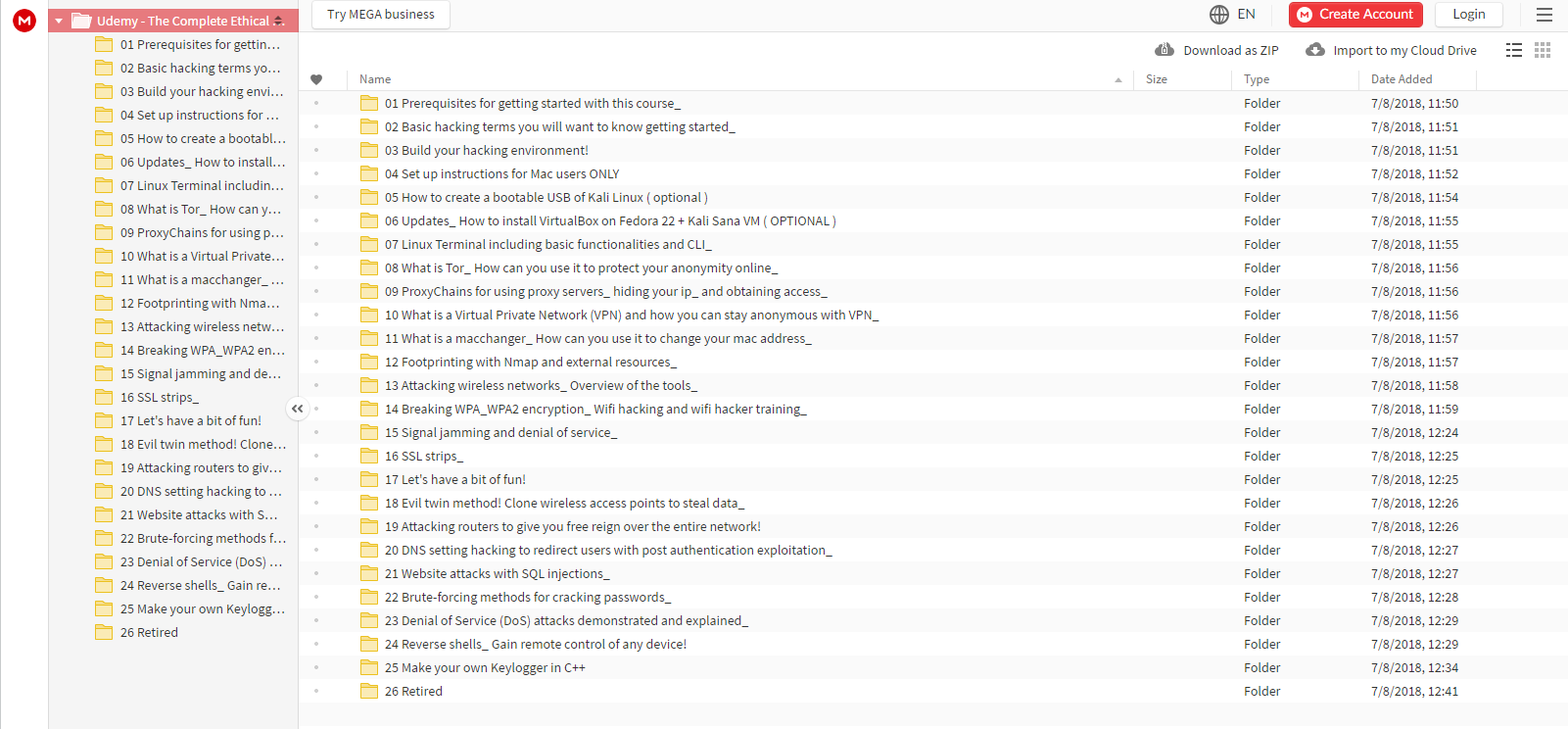Sort by the Size column header
The height and width of the screenshot is (729, 1568).
tap(1157, 79)
